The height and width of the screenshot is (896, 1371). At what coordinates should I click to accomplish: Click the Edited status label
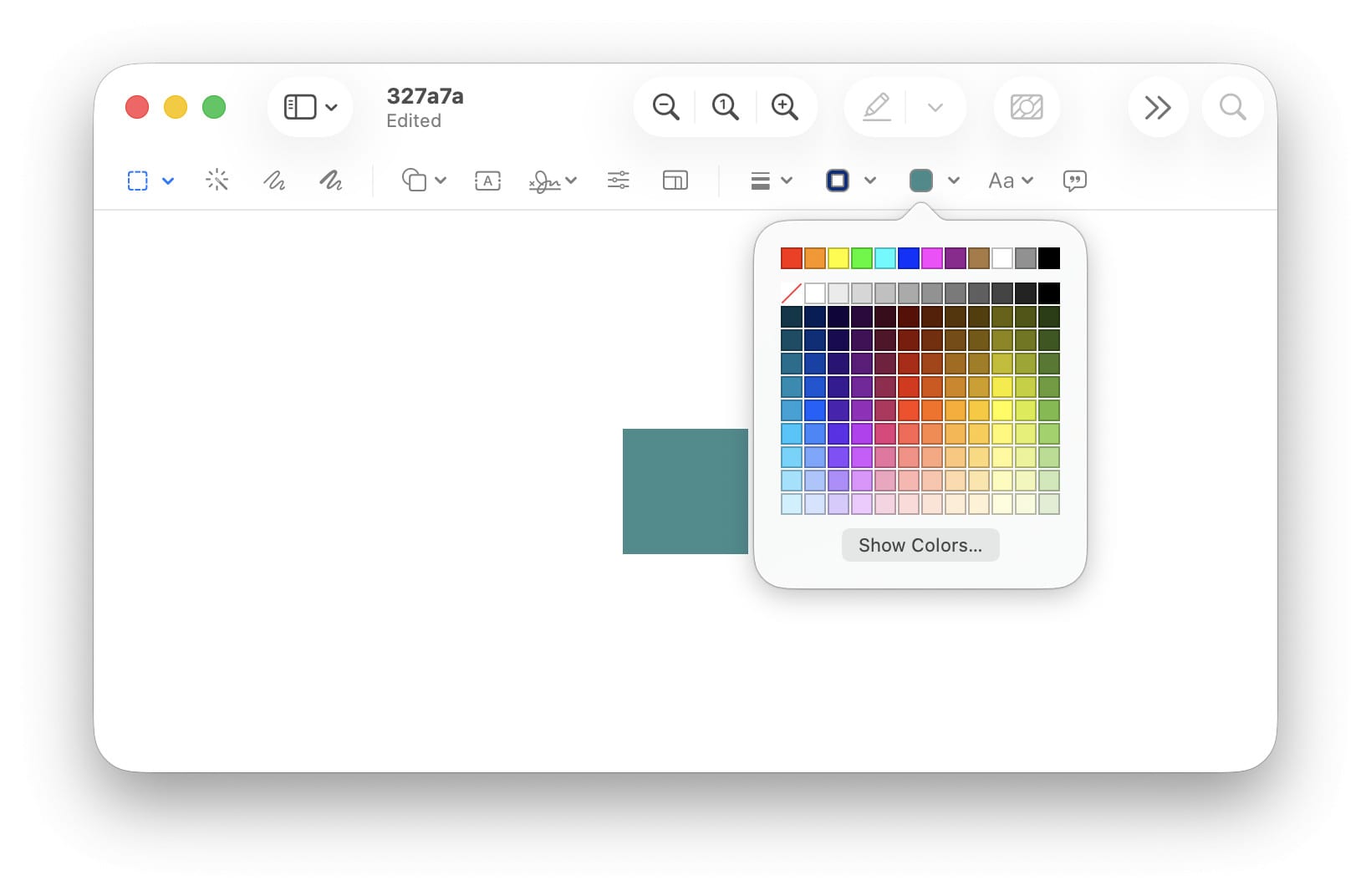click(414, 121)
